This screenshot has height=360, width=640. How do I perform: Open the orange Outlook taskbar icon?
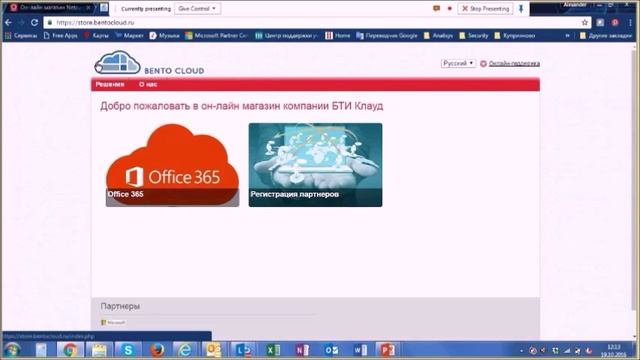pos(214,350)
